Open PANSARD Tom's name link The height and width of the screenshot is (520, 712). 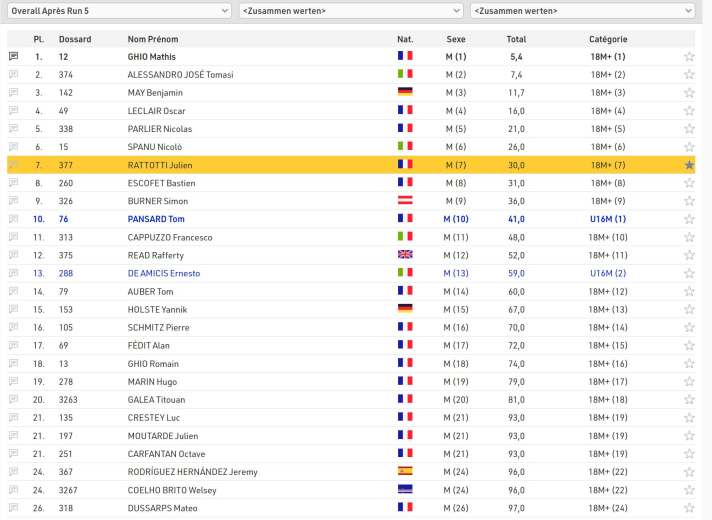click(156, 219)
